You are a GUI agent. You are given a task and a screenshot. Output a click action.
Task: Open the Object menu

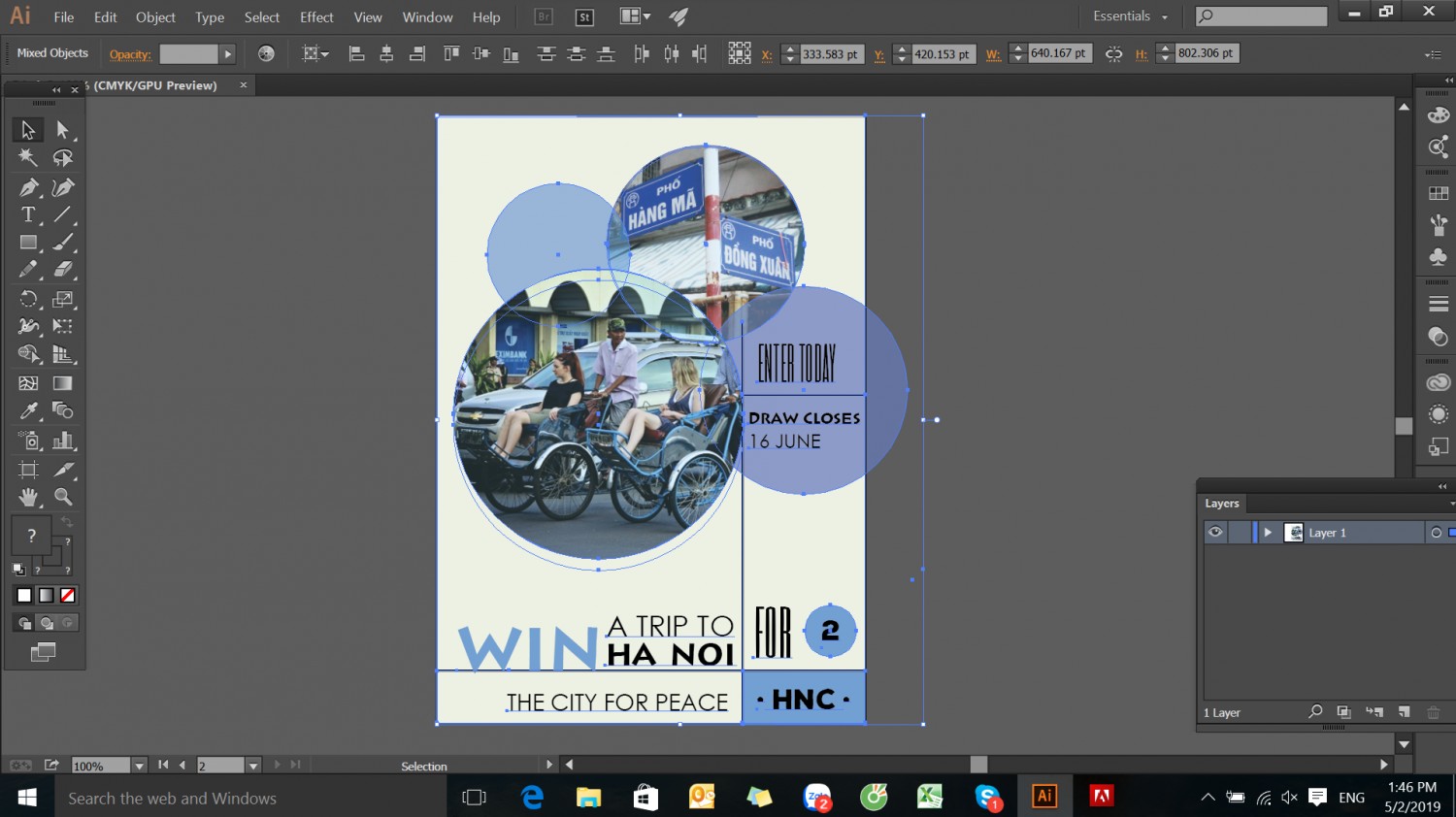click(155, 17)
